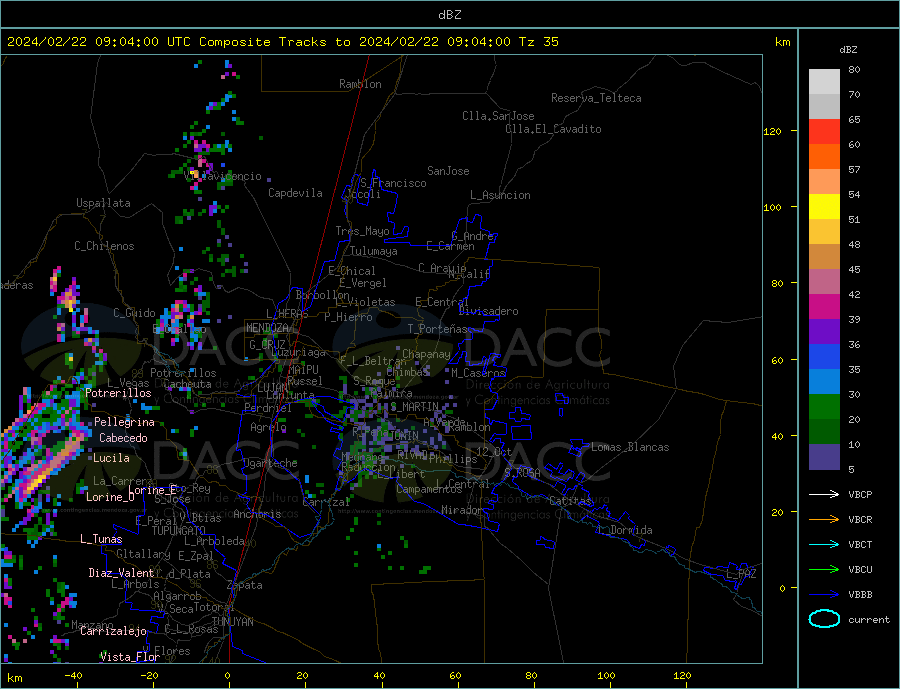
Task: Click the S_Francisco label
Action: click(393, 183)
